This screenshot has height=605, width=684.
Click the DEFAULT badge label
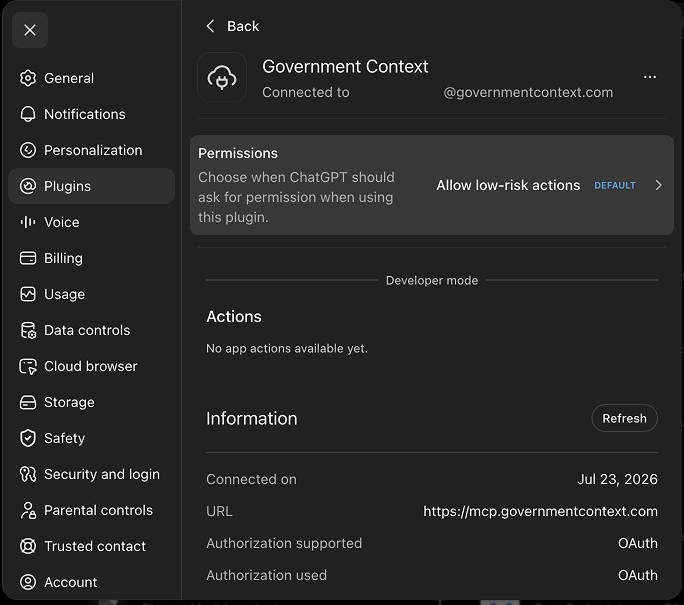tap(615, 185)
